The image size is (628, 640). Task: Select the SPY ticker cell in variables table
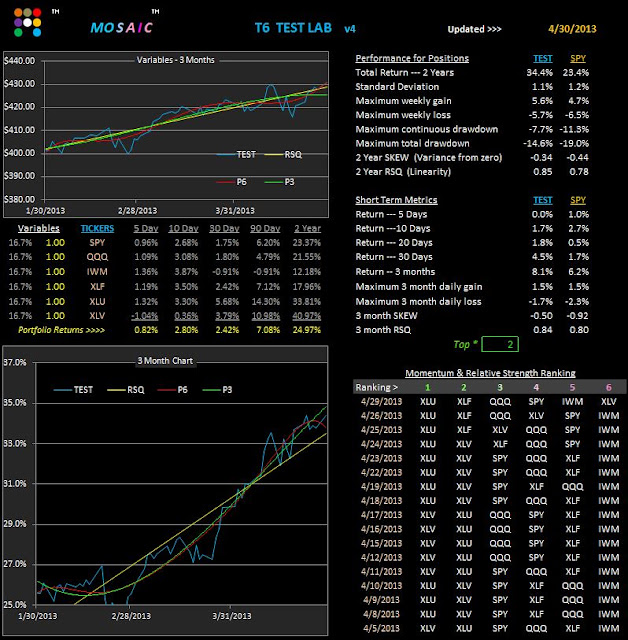[97, 242]
